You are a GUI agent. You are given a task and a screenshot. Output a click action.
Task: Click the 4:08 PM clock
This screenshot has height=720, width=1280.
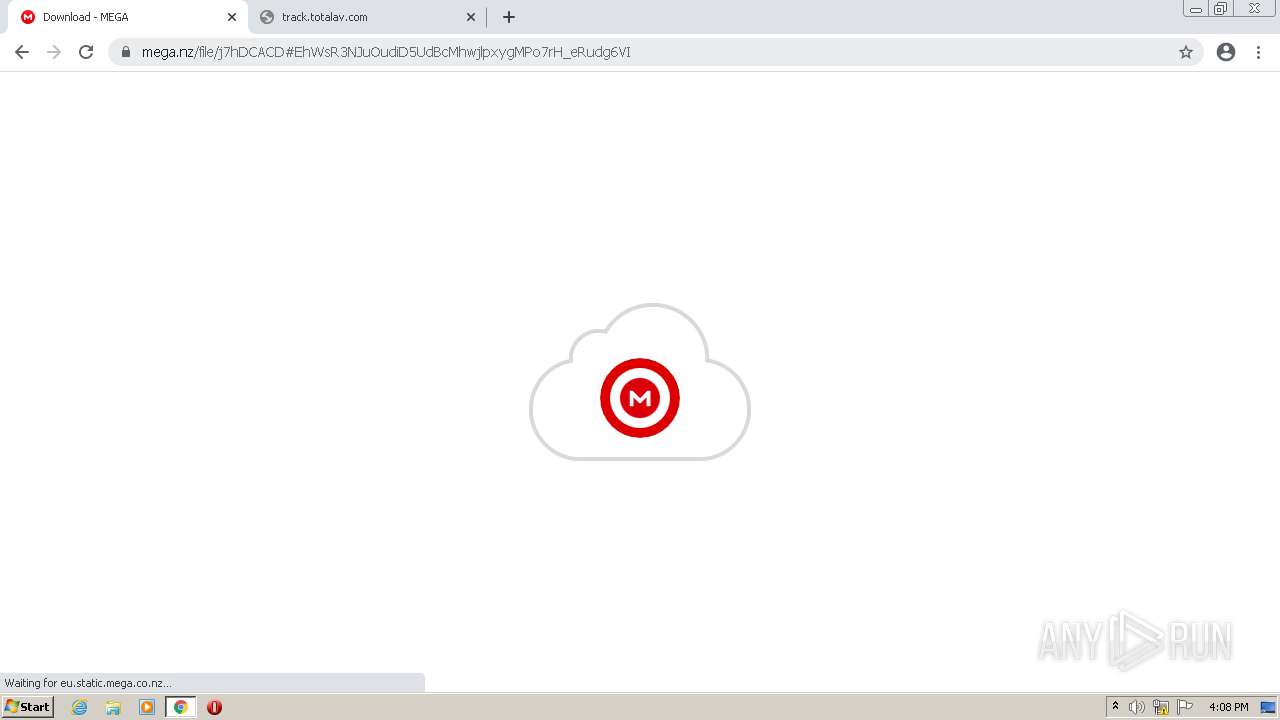(x=1228, y=707)
